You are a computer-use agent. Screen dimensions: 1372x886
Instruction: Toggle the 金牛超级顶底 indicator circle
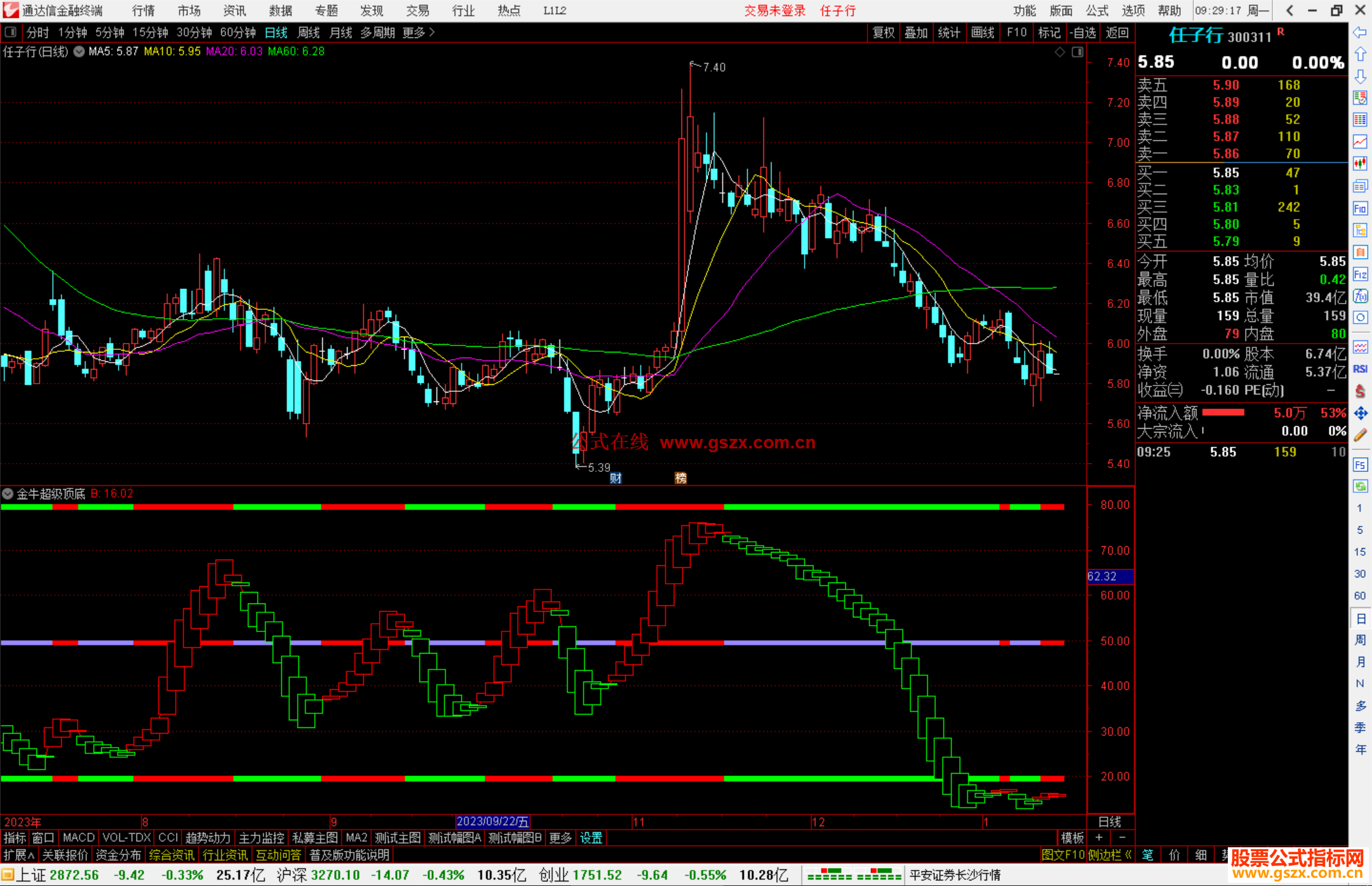click(x=8, y=493)
